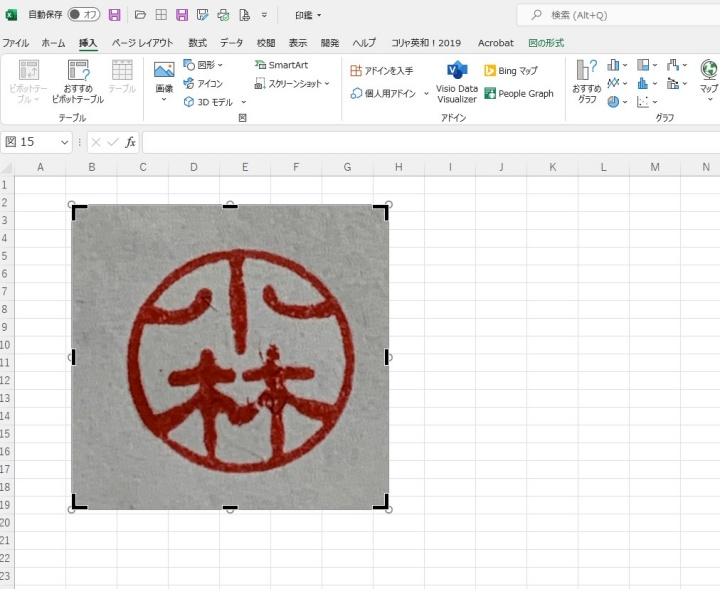This screenshot has height=589, width=720.
Task: Click the fx insert function icon
Action: [130, 142]
